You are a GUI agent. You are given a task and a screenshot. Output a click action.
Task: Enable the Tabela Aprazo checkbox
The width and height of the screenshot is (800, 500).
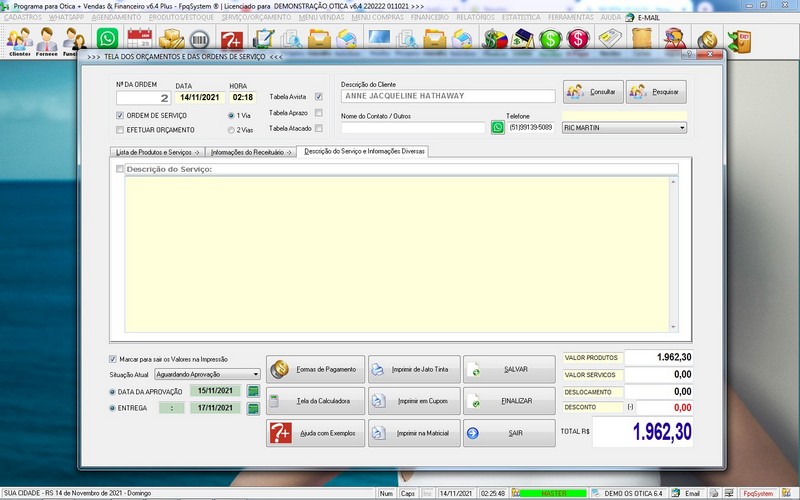(x=319, y=113)
